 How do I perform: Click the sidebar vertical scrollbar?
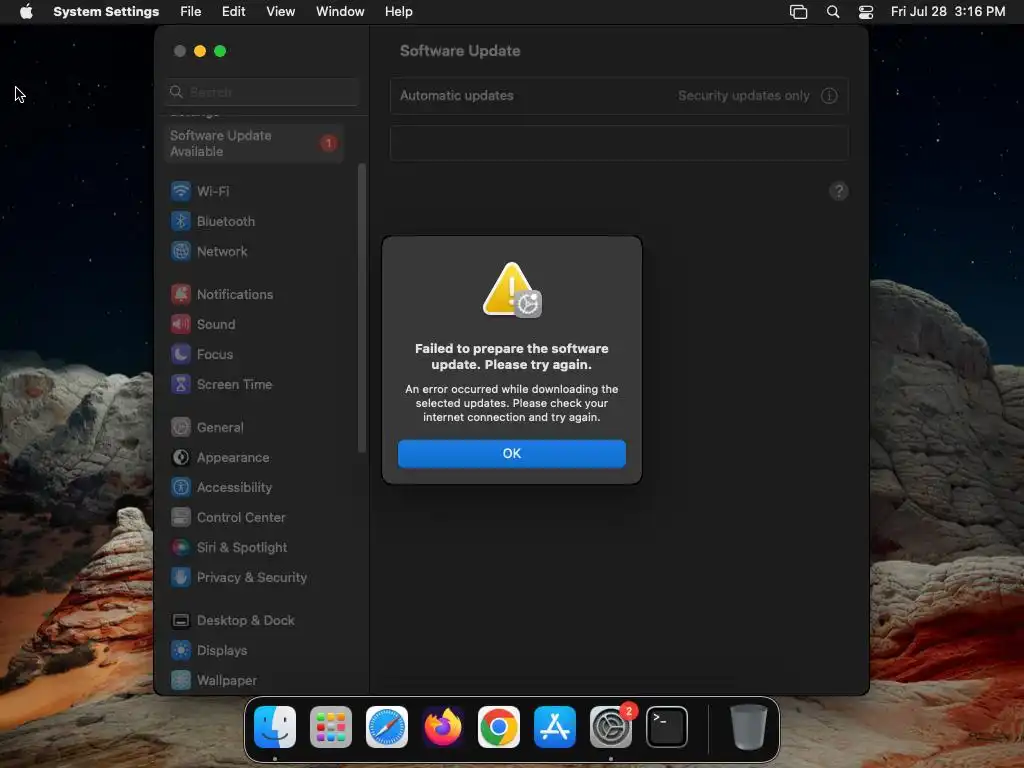362,308
